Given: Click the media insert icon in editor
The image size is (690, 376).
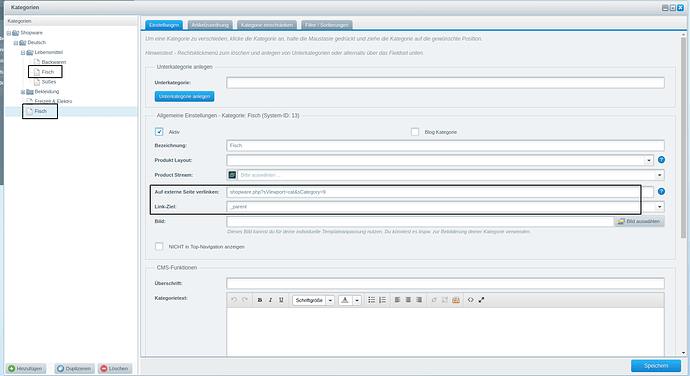Looking at the screenshot, I should (456, 300).
